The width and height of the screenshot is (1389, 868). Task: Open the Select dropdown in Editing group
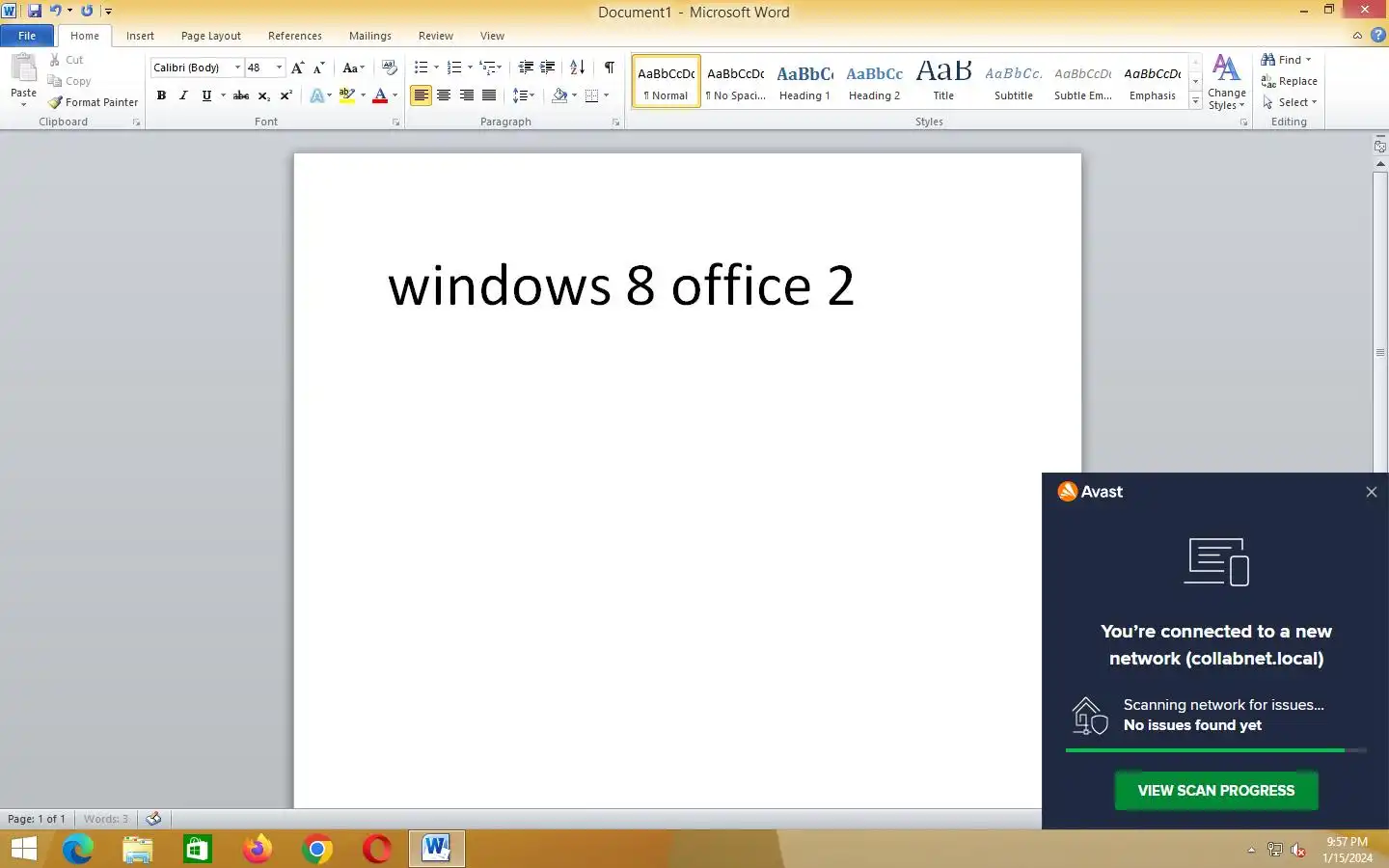pos(1290,102)
